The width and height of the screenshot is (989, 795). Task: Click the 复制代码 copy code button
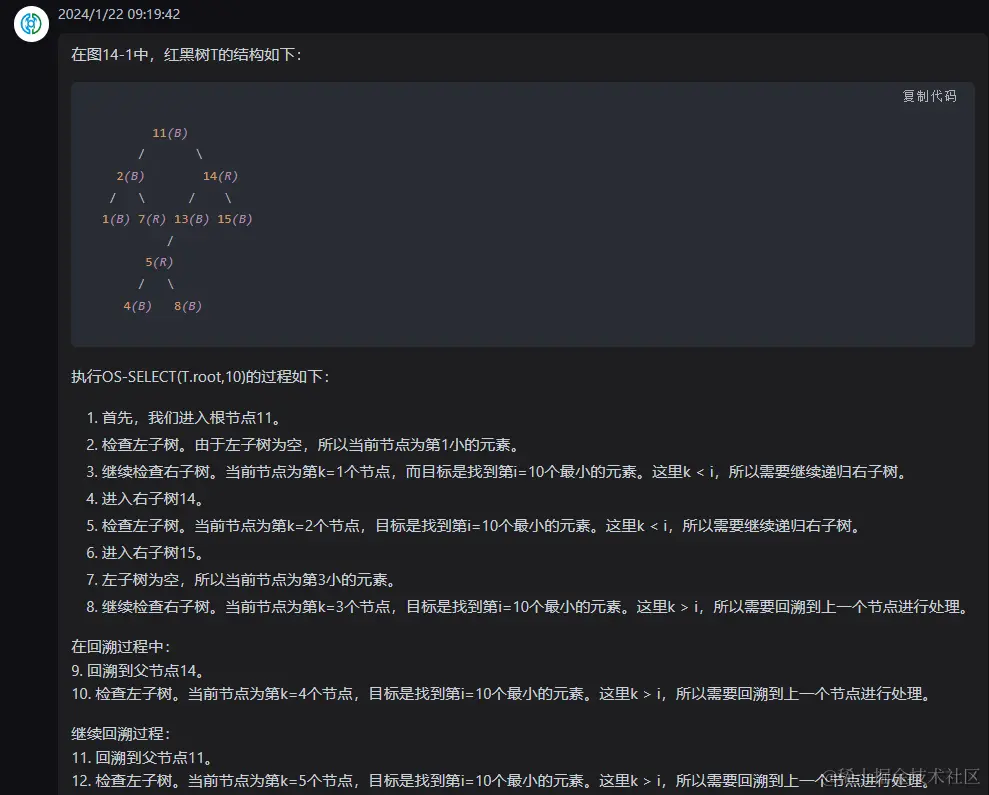(x=927, y=96)
